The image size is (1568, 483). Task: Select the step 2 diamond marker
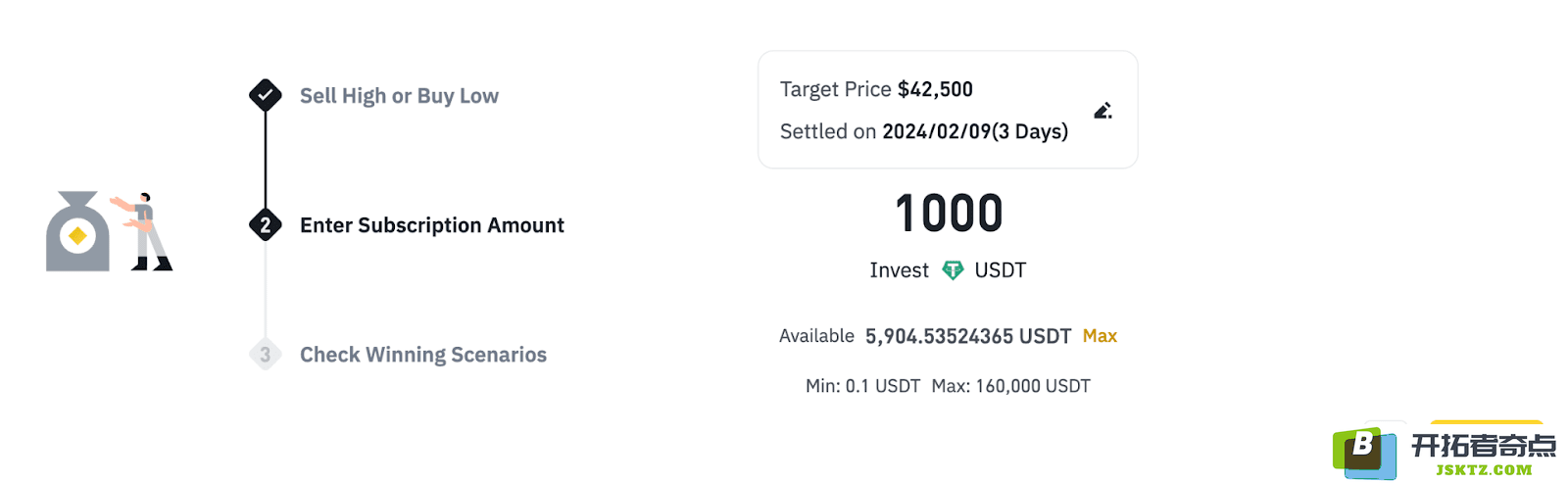266,225
